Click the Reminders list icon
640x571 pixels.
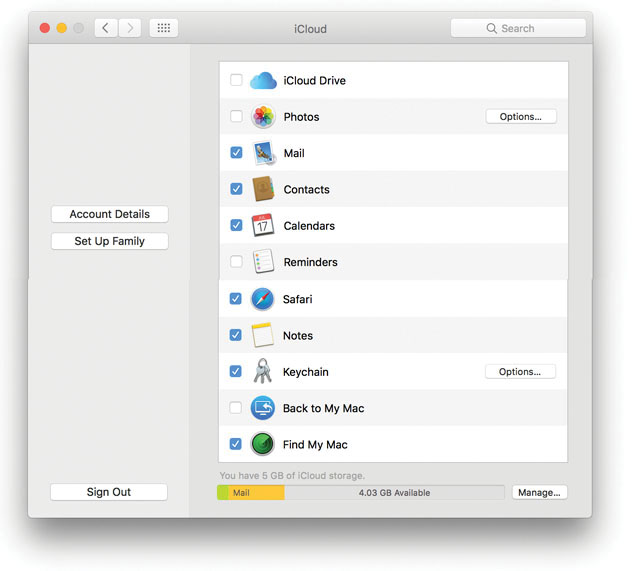tap(263, 261)
